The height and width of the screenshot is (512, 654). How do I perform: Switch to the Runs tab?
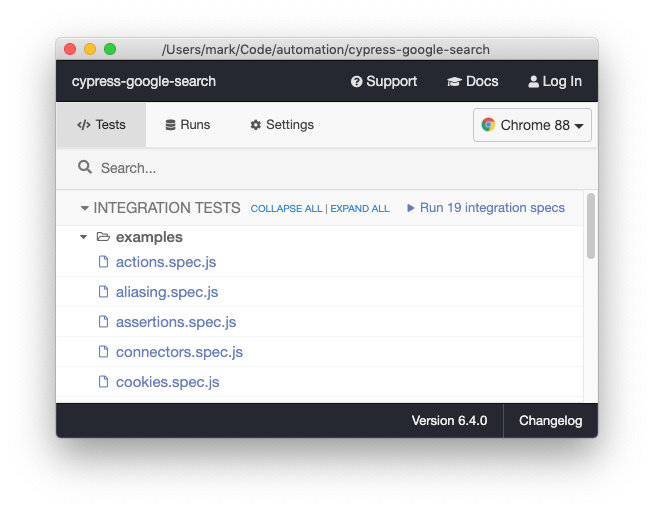point(188,125)
